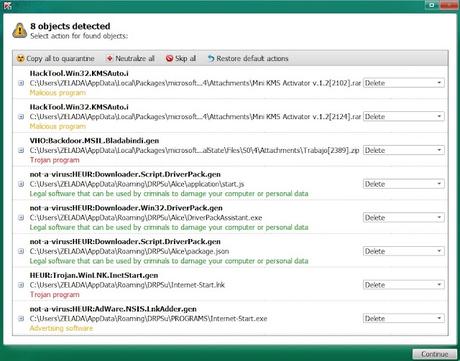Screen dimensions: 460x361
Task: Open action dropdown for KMS Activator [2102].rar
Action: click(403, 83)
